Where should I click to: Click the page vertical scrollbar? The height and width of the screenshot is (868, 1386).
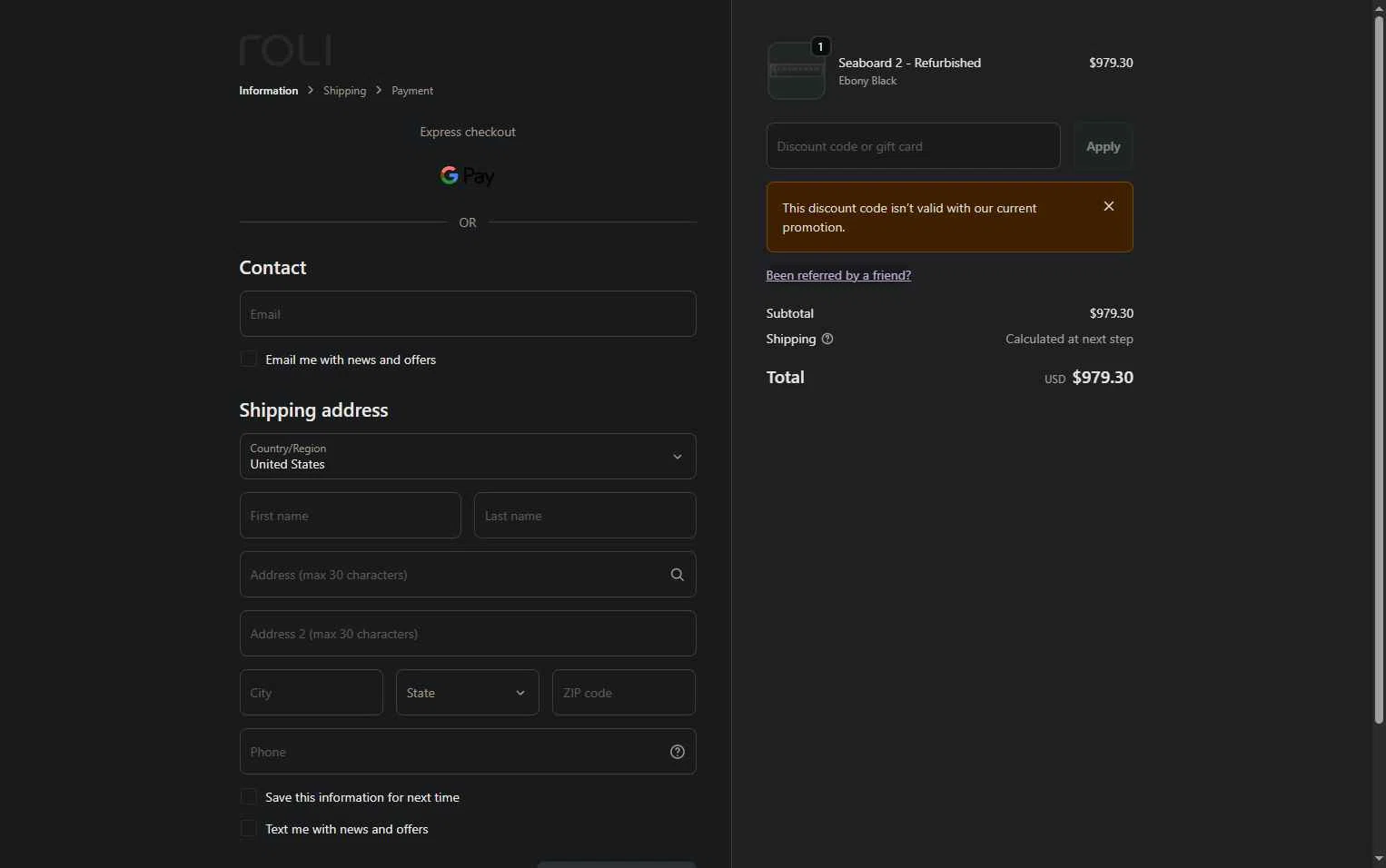pyautogui.click(x=1379, y=370)
